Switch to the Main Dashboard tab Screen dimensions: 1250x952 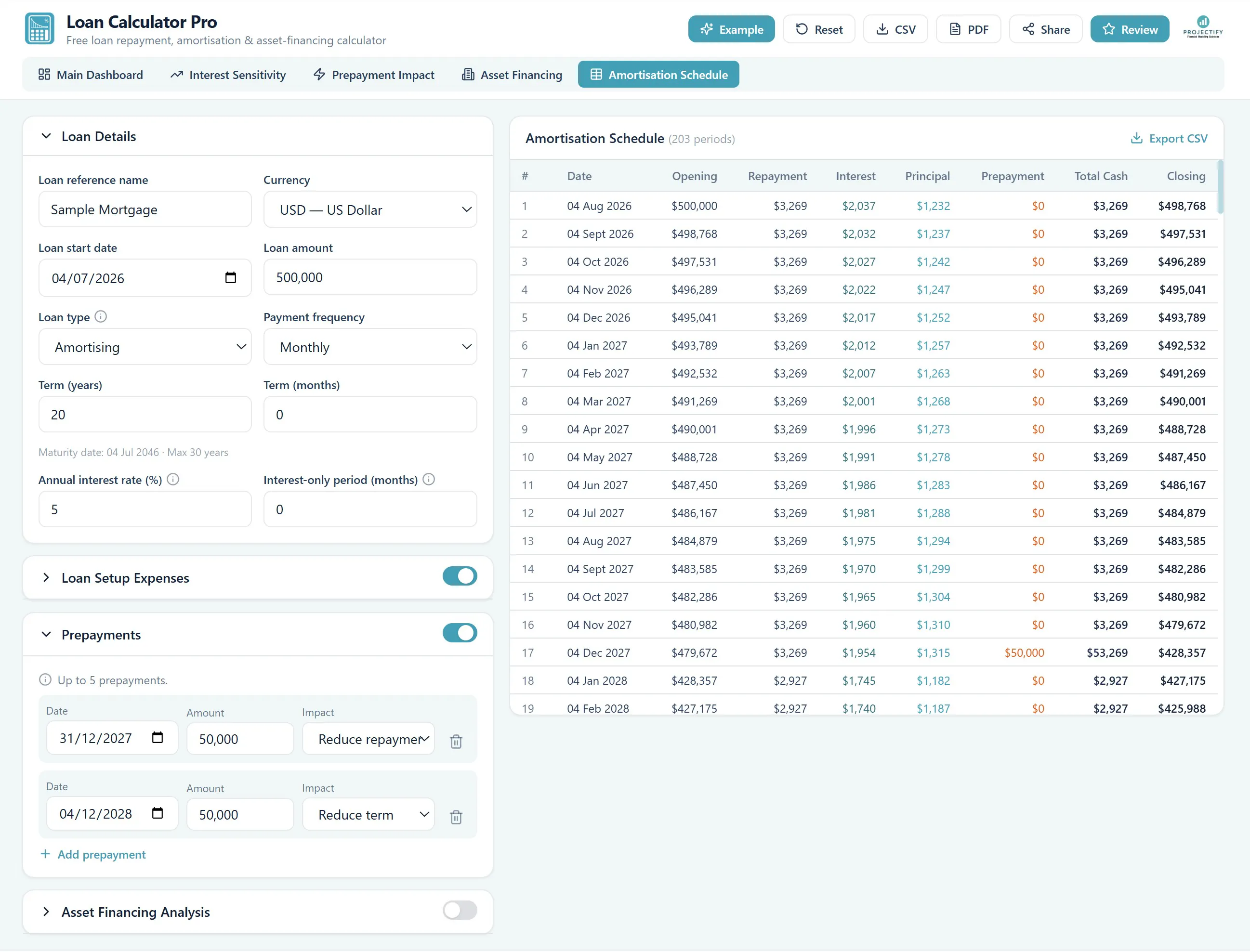point(91,75)
